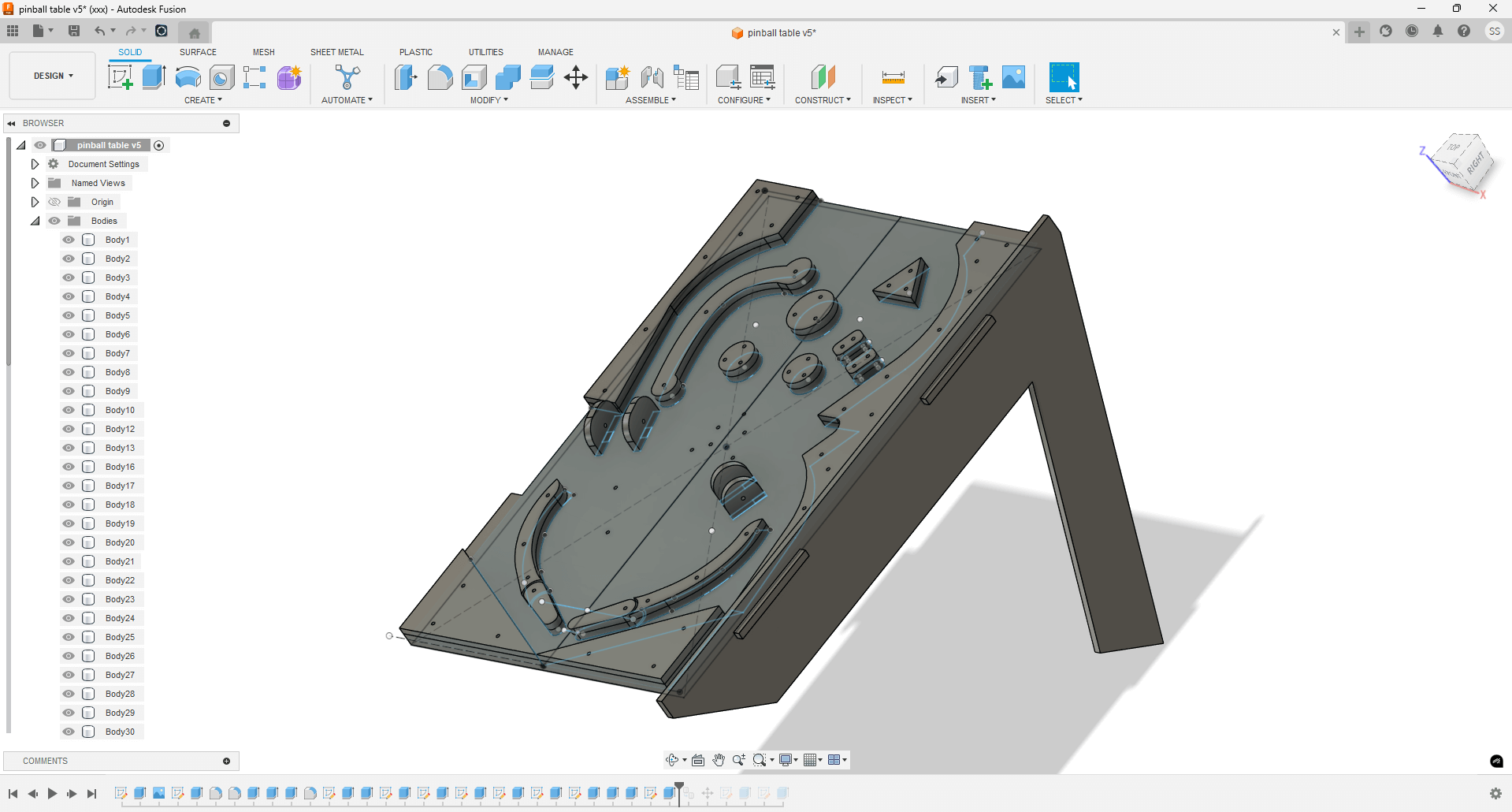Select Body16 in the browser tree
The width and height of the screenshot is (1512, 812).
point(120,467)
